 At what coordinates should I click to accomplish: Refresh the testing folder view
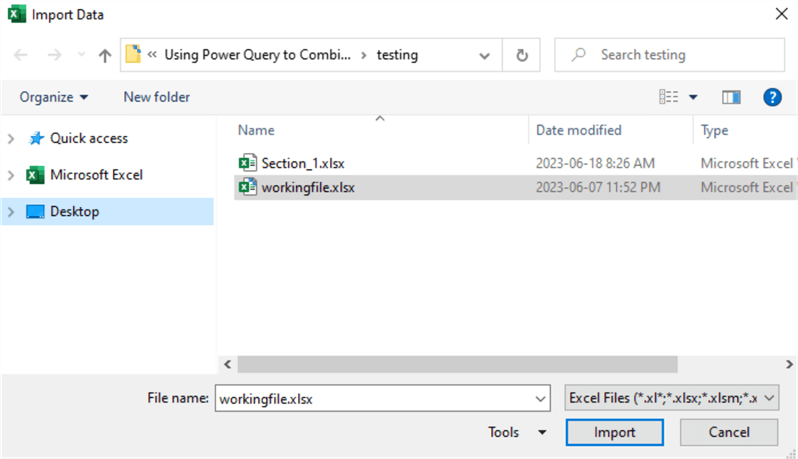point(522,55)
